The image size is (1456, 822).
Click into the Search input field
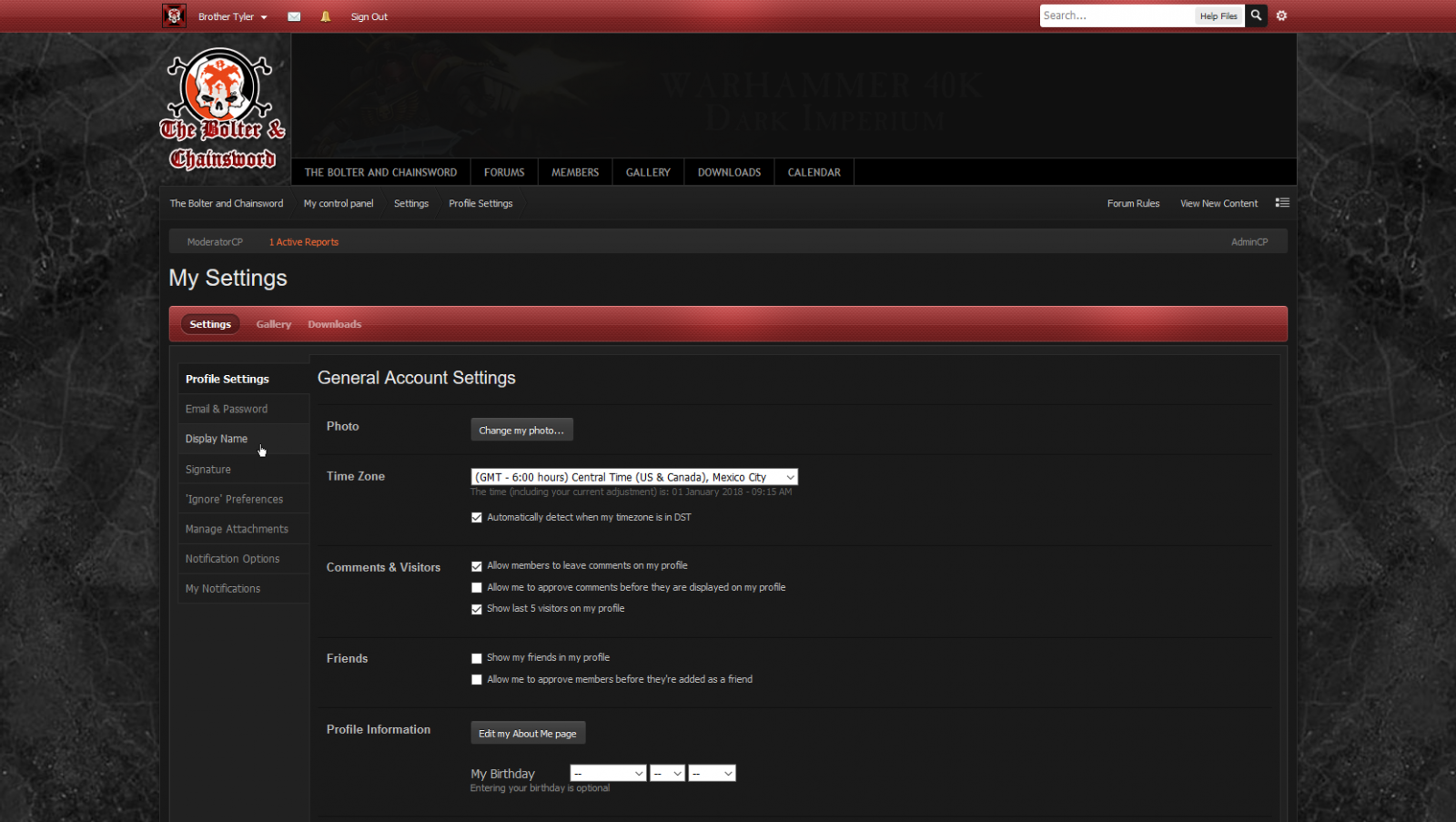coord(1116,15)
